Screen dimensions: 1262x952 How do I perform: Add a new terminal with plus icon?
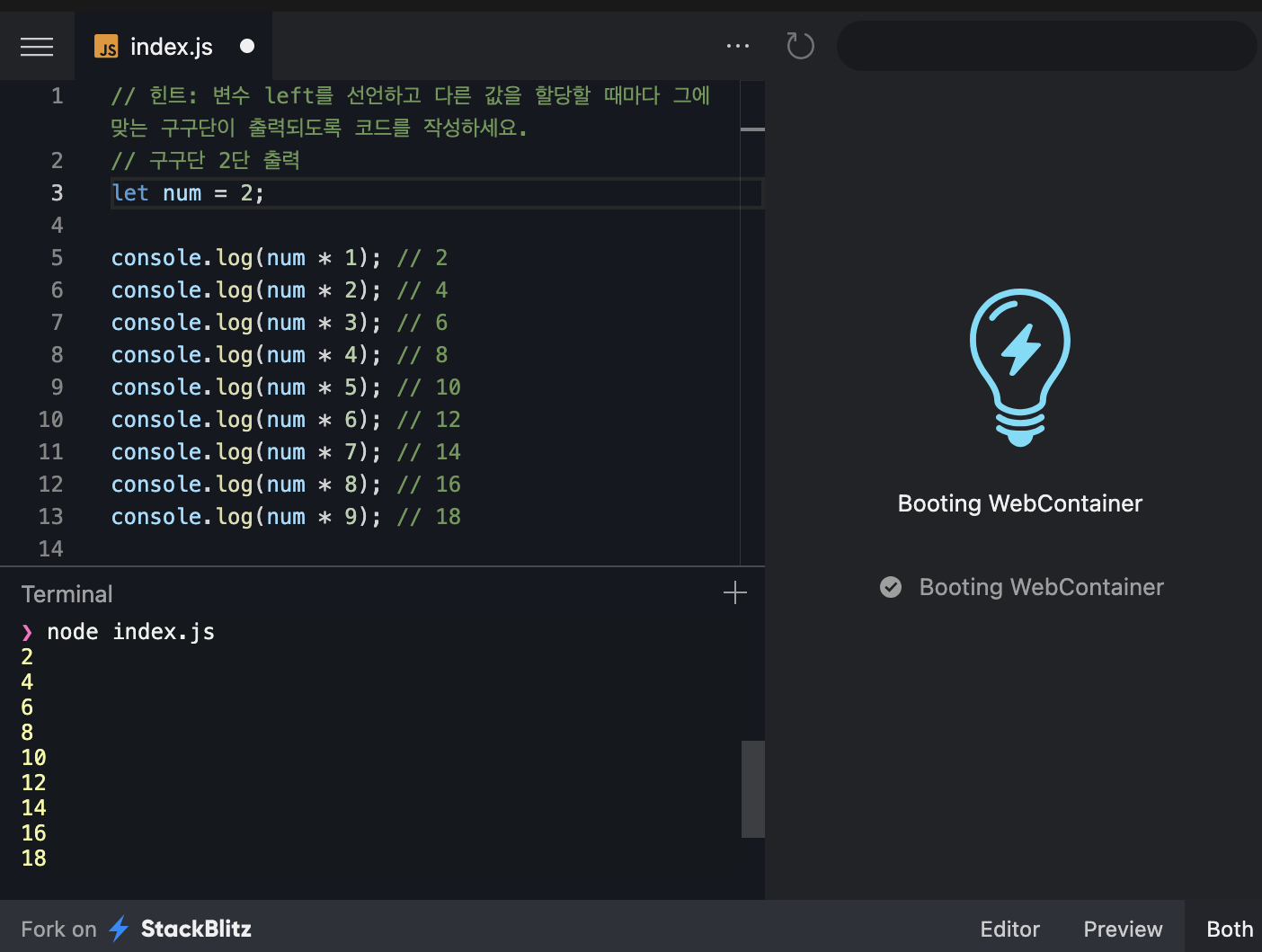735,592
